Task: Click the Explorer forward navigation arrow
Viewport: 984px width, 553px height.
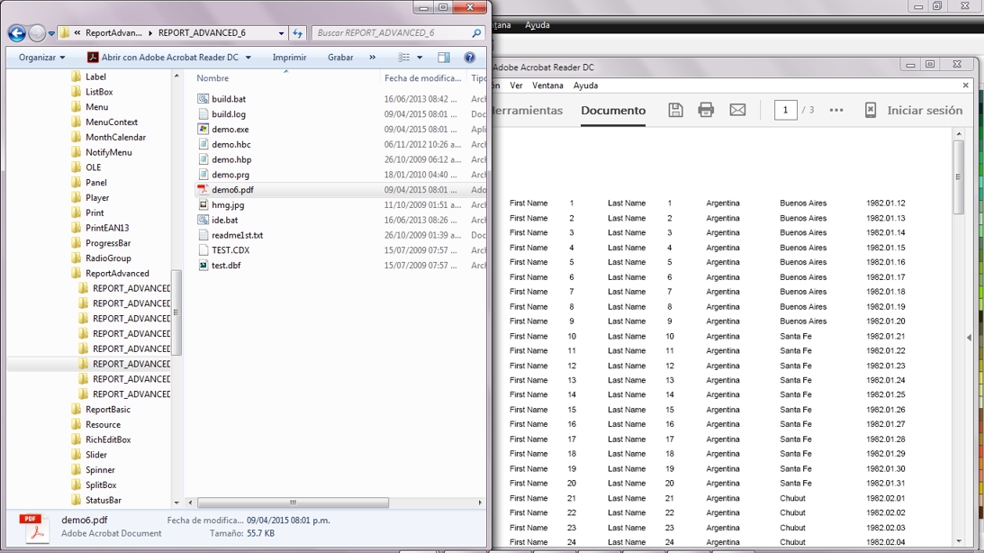Action: click(37, 33)
